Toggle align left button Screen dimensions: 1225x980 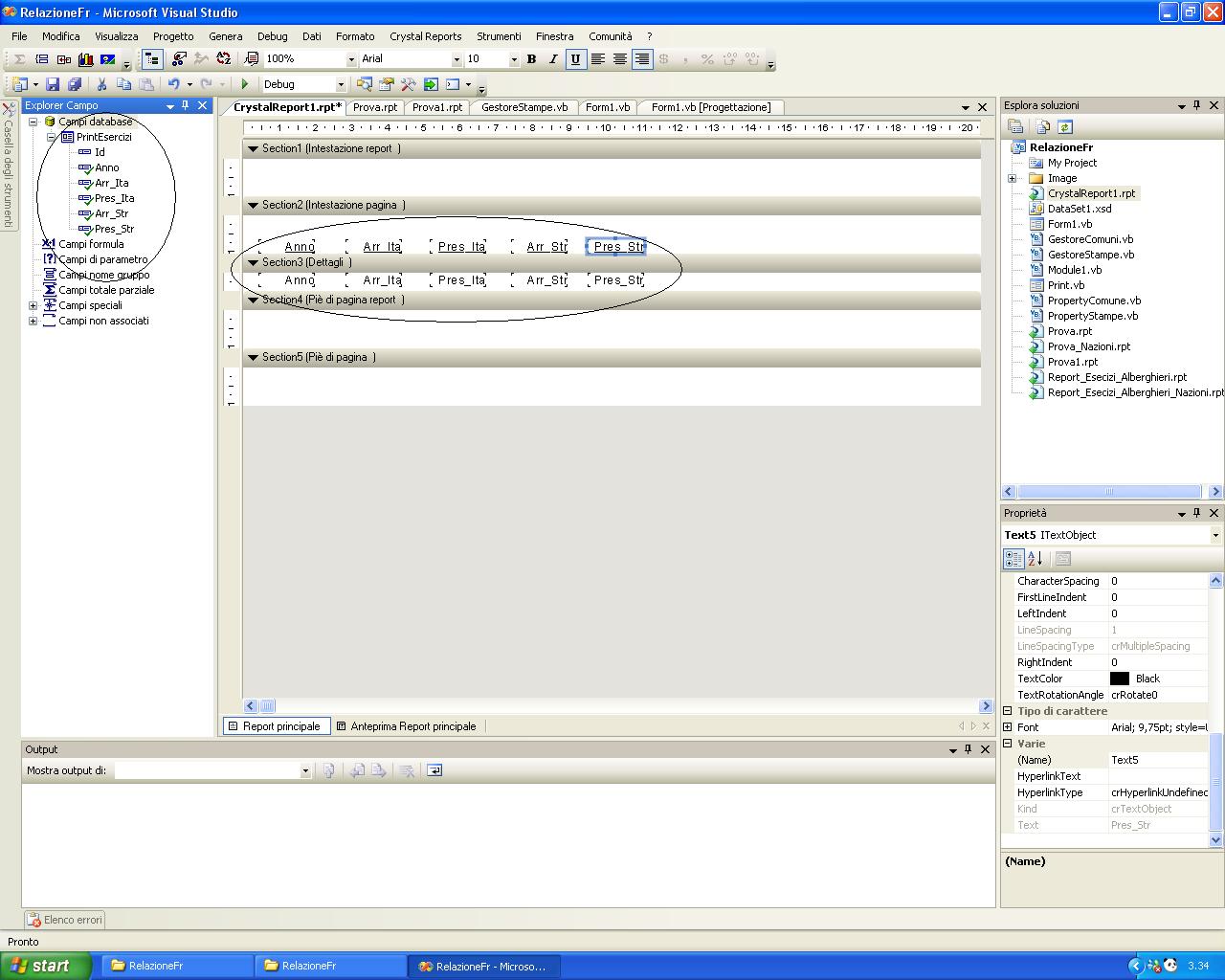598,59
